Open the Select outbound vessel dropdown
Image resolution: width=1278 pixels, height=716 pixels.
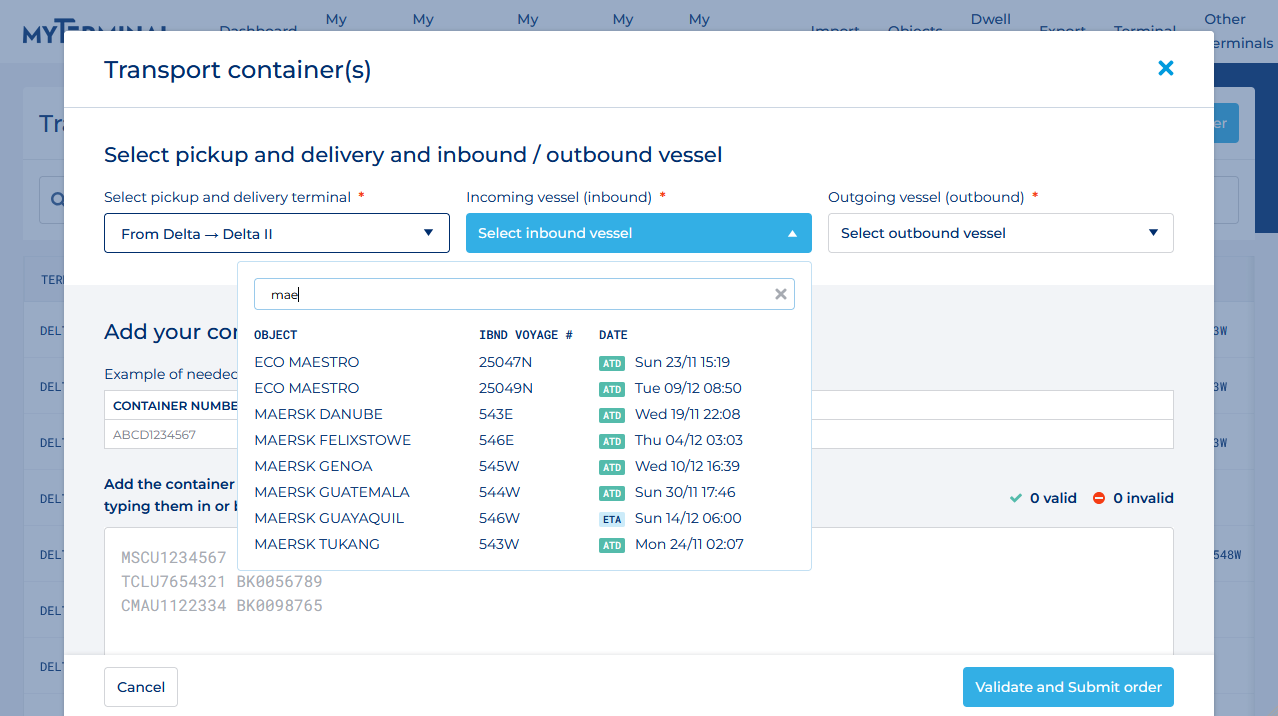[1000, 233]
